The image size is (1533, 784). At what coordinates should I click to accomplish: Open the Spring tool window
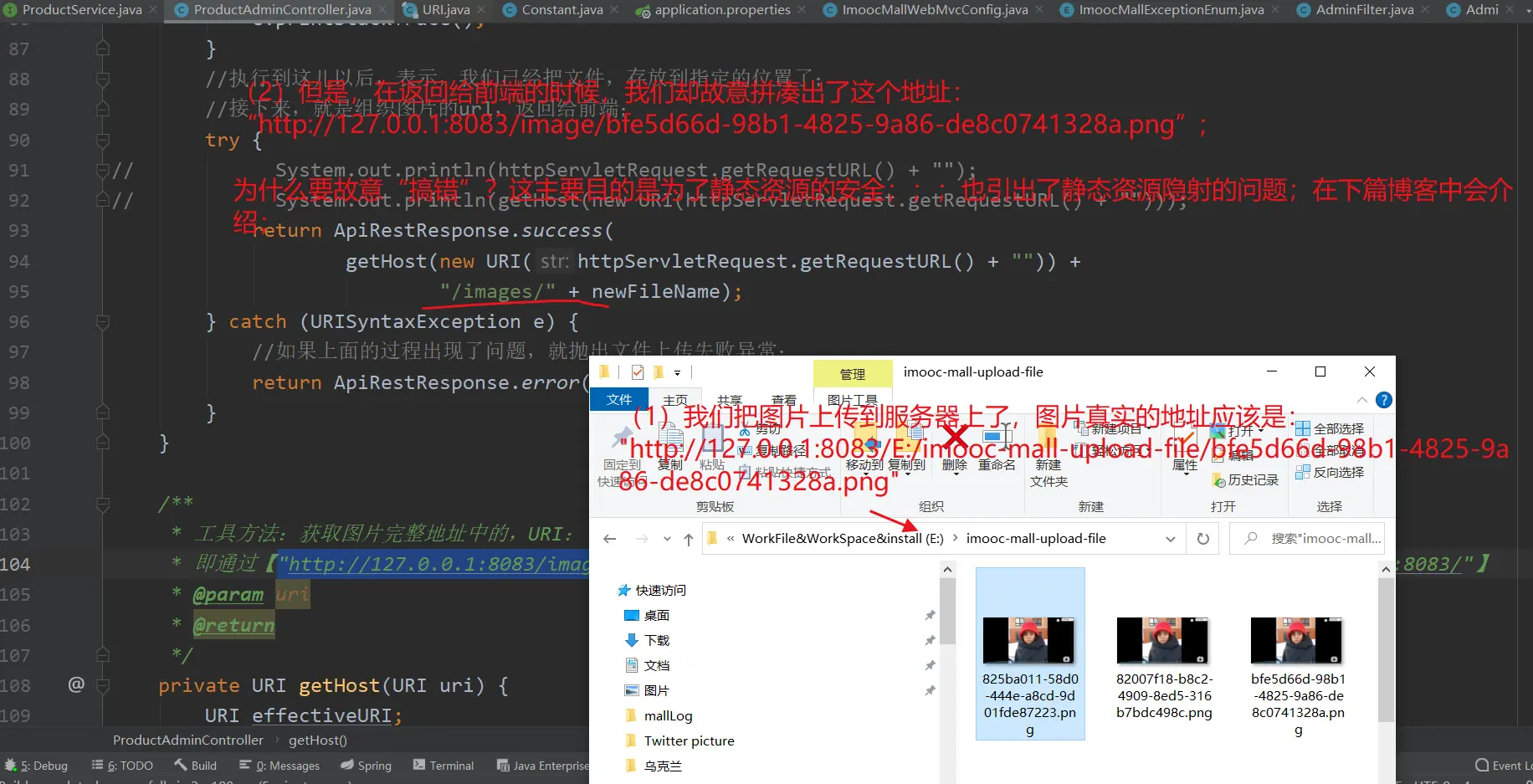point(367,766)
